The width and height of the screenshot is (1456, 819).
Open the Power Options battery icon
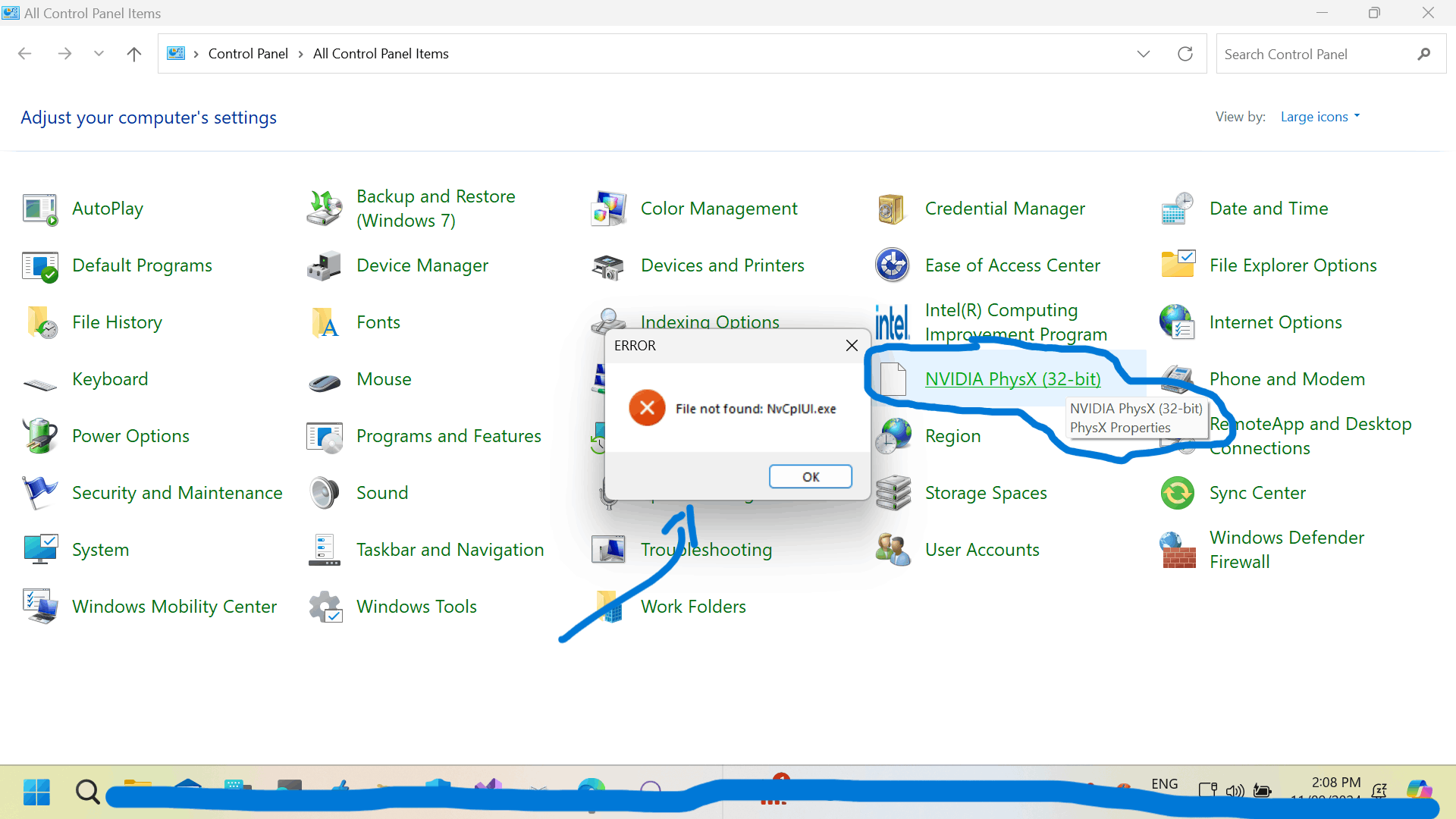click(x=39, y=436)
